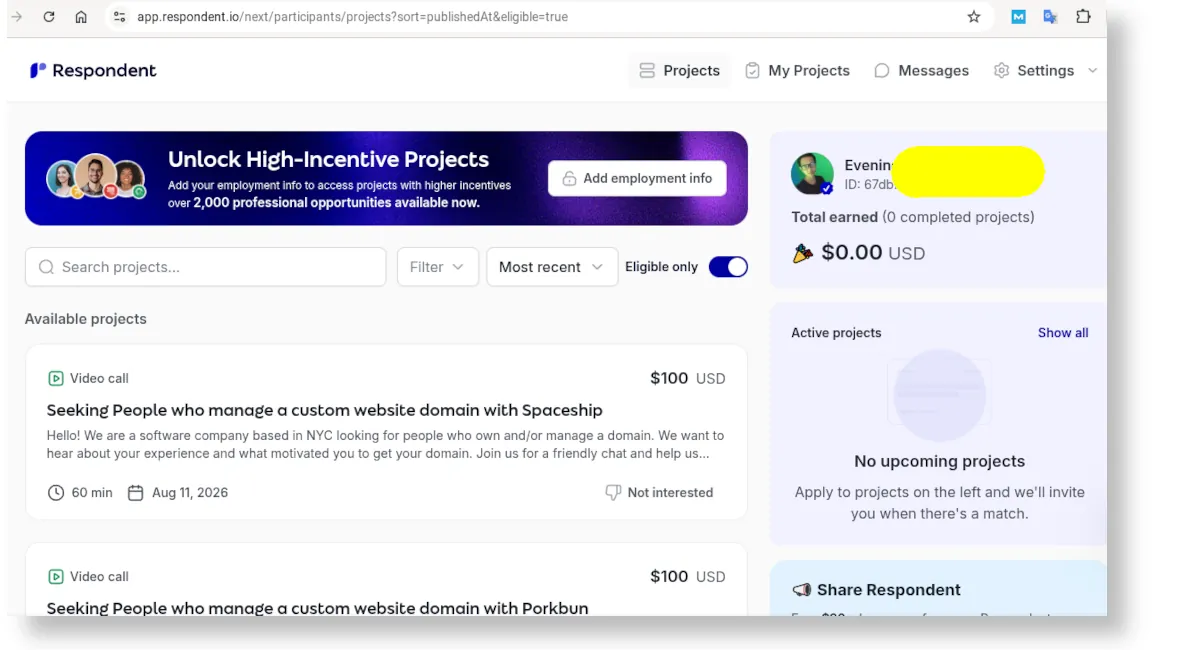Viewport: 1200px width, 650px height.
Task: Expand the Settings menu chevron
Action: (1092, 70)
